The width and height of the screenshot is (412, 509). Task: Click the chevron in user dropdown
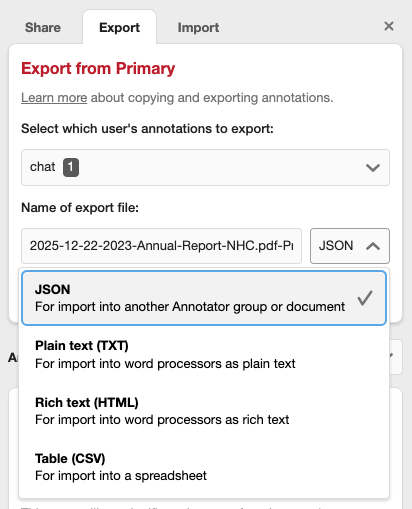pos(373,167)
